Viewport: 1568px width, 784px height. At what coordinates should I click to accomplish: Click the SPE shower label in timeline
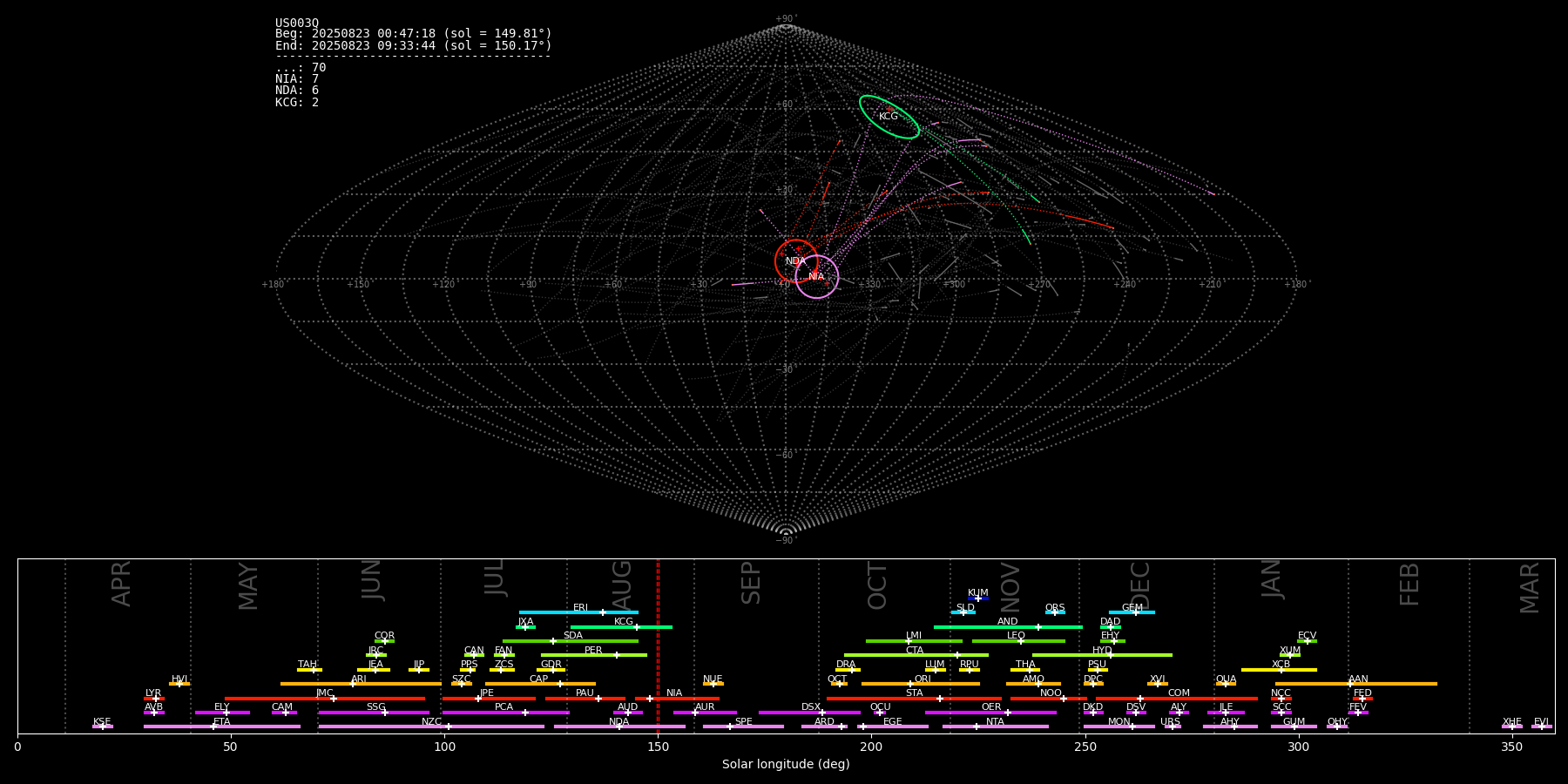point(743,722)
